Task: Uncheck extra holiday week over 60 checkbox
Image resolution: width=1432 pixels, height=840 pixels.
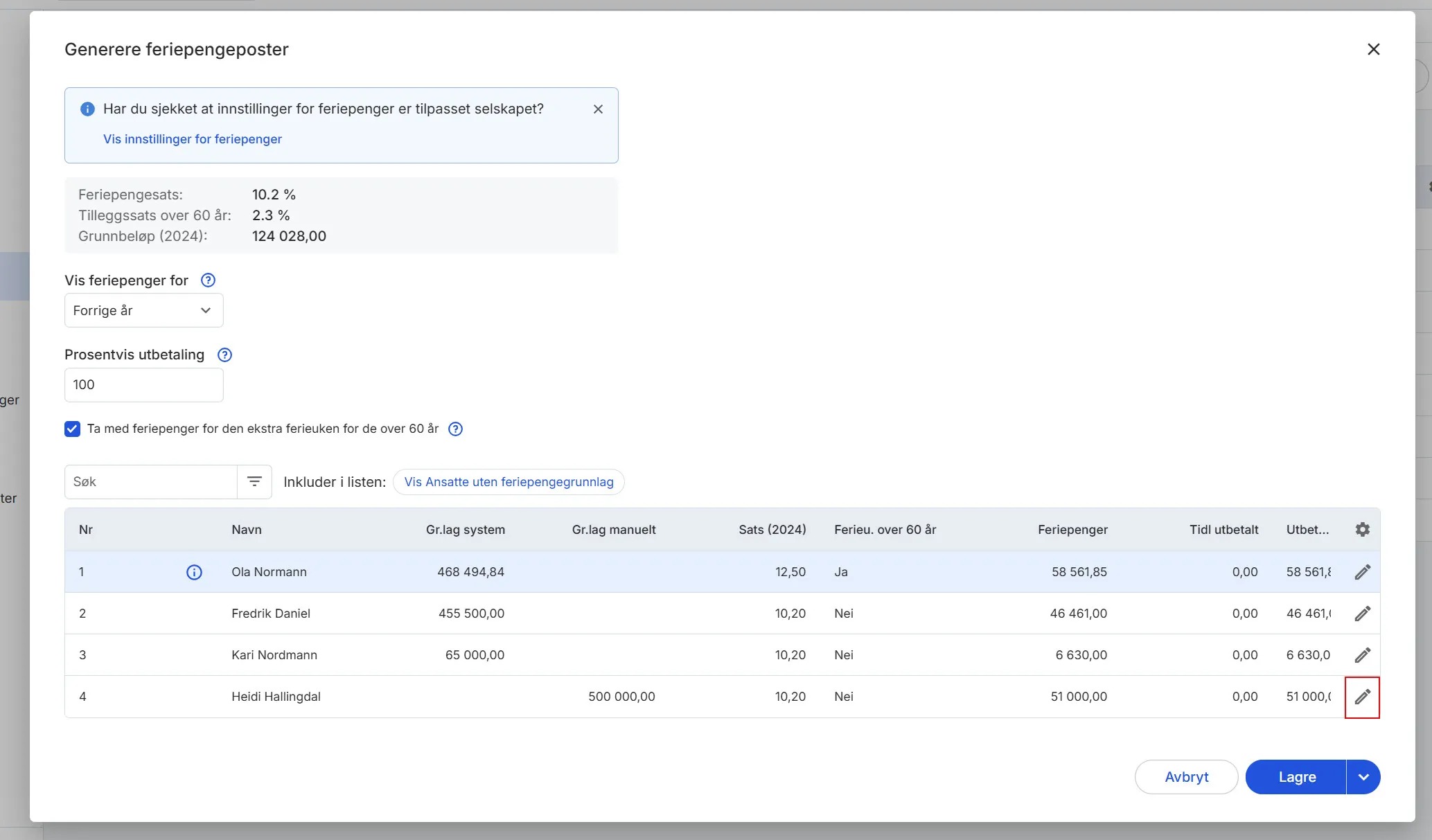Action: pos(73,429)
